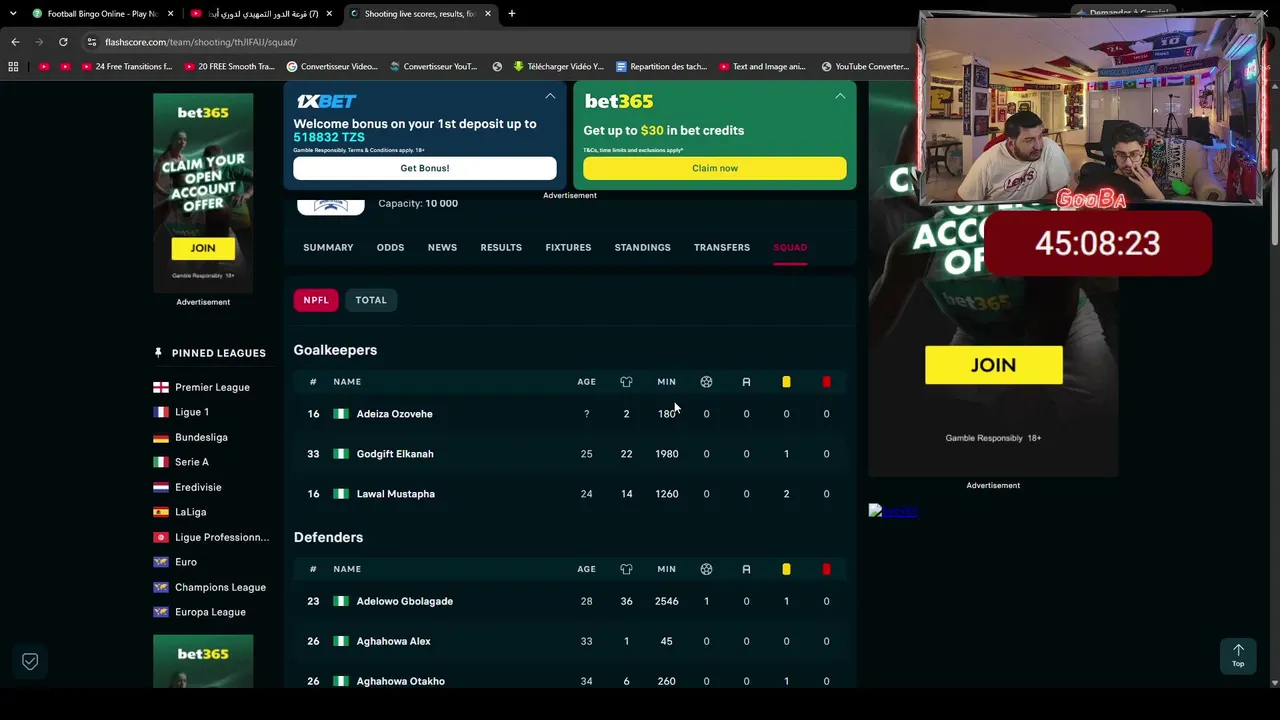Open the 'Repartition des tach...' bookmark
This screenshot has height=720, width=1280.
point(662,67)
